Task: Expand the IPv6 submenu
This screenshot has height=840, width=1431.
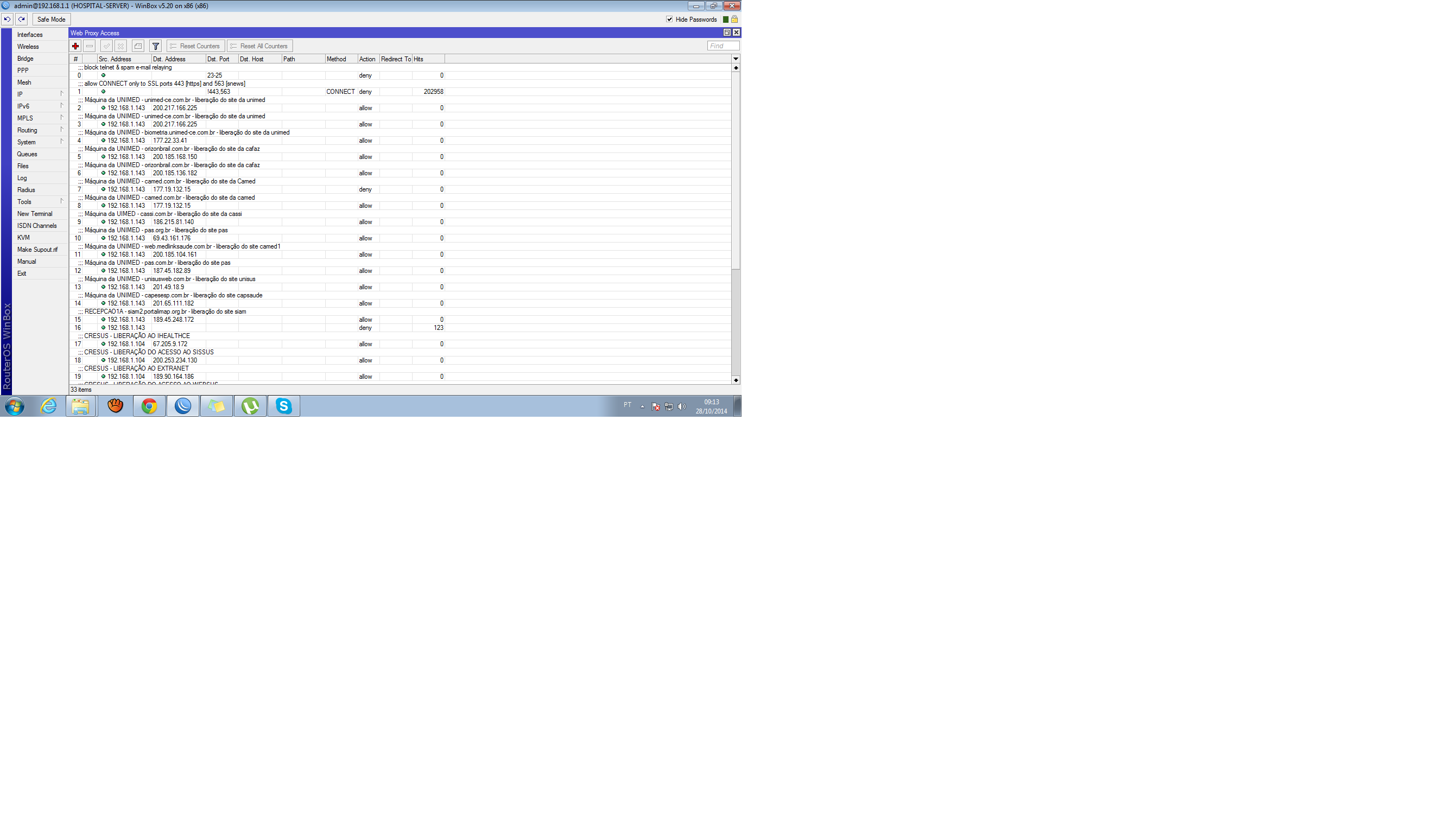Action: pyautogui.click(x=40, y=106)
